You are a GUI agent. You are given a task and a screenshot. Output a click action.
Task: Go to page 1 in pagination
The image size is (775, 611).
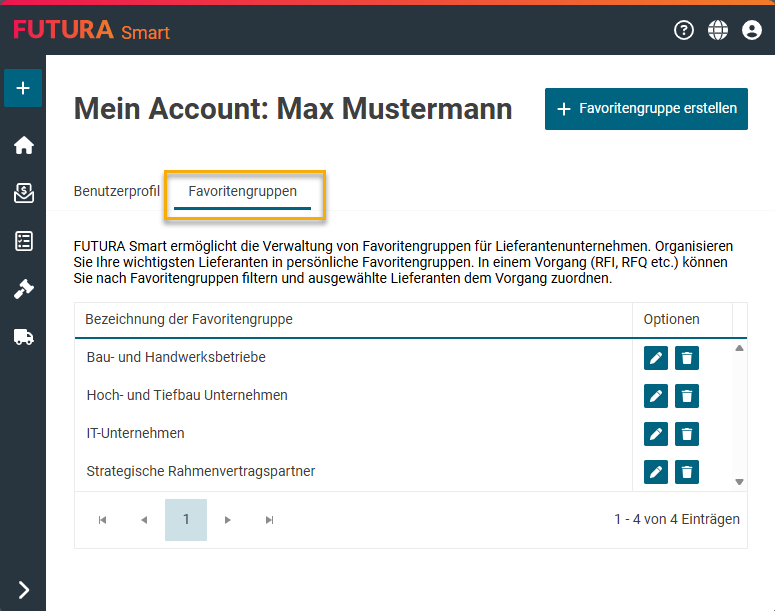point(186,520)
